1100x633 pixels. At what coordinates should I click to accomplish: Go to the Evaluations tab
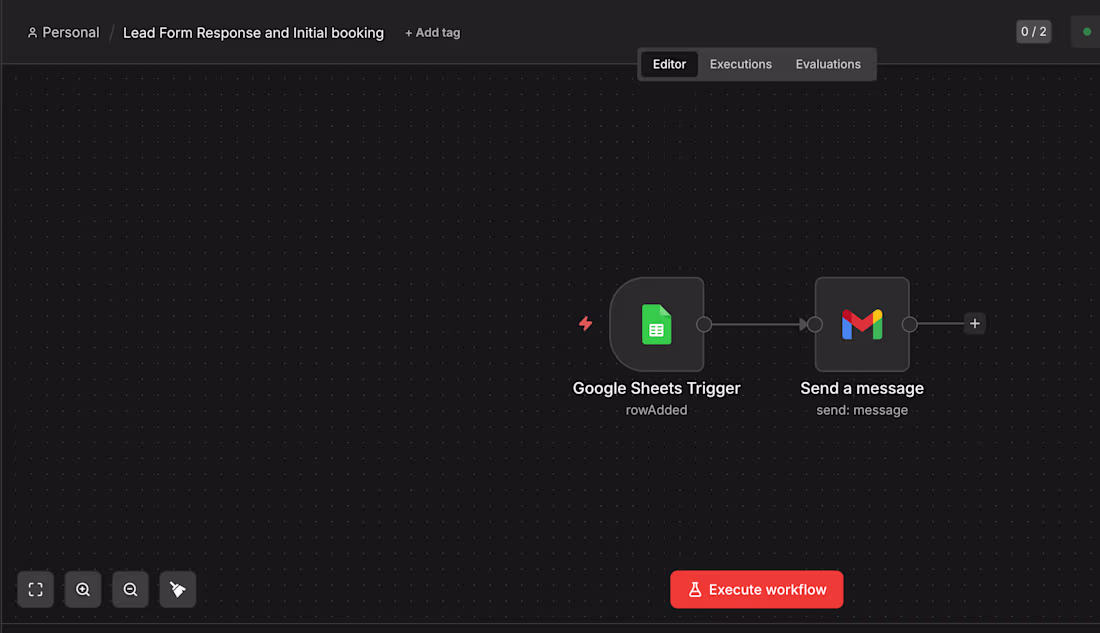point(828,64)
